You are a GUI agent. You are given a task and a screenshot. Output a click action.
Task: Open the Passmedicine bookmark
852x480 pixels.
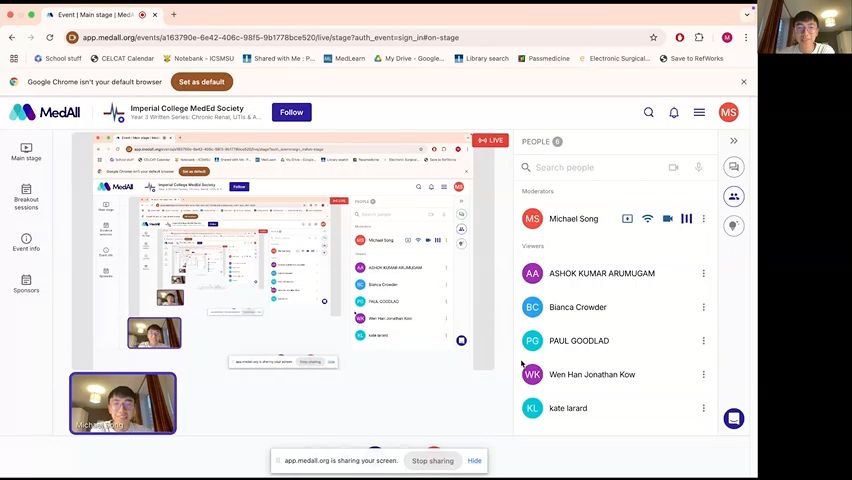[x=543, y=58]
